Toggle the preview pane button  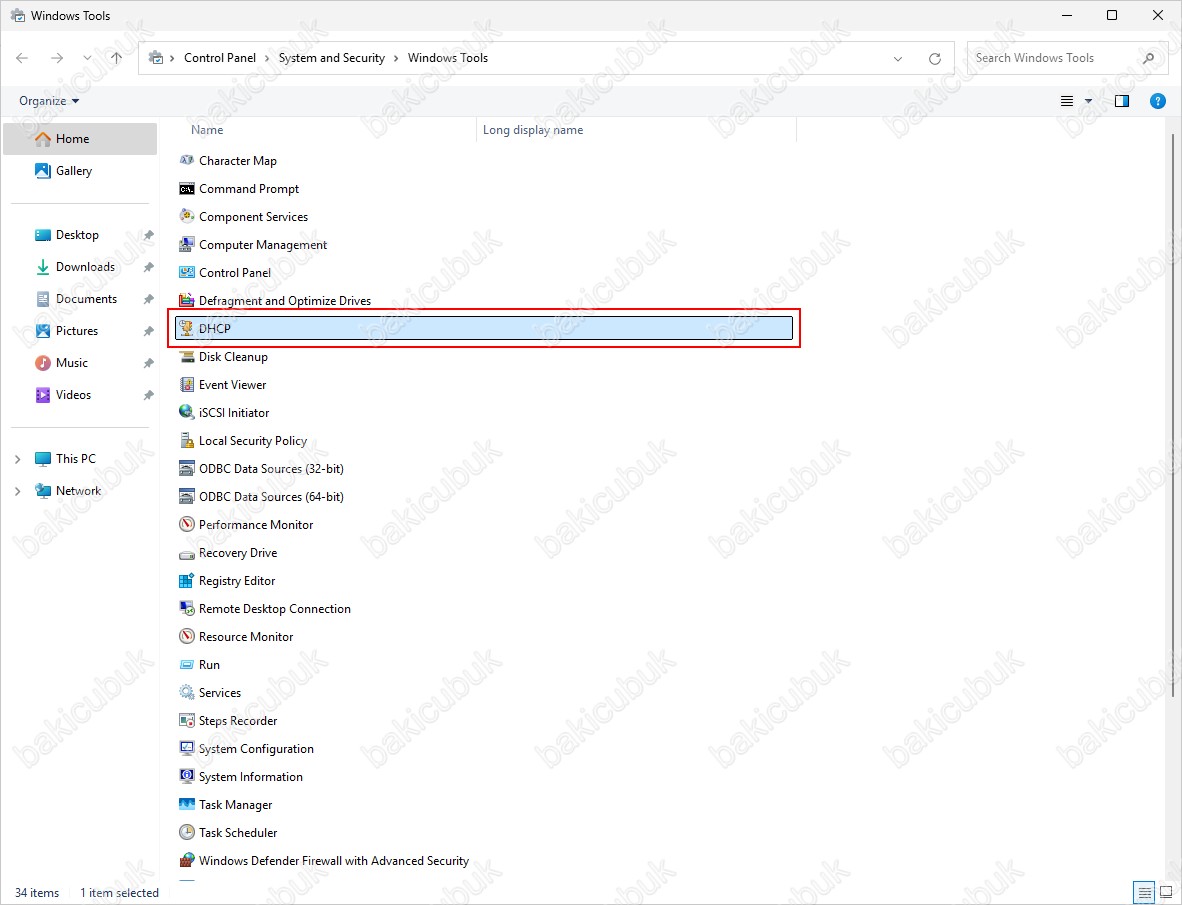tap(1122, 101)
